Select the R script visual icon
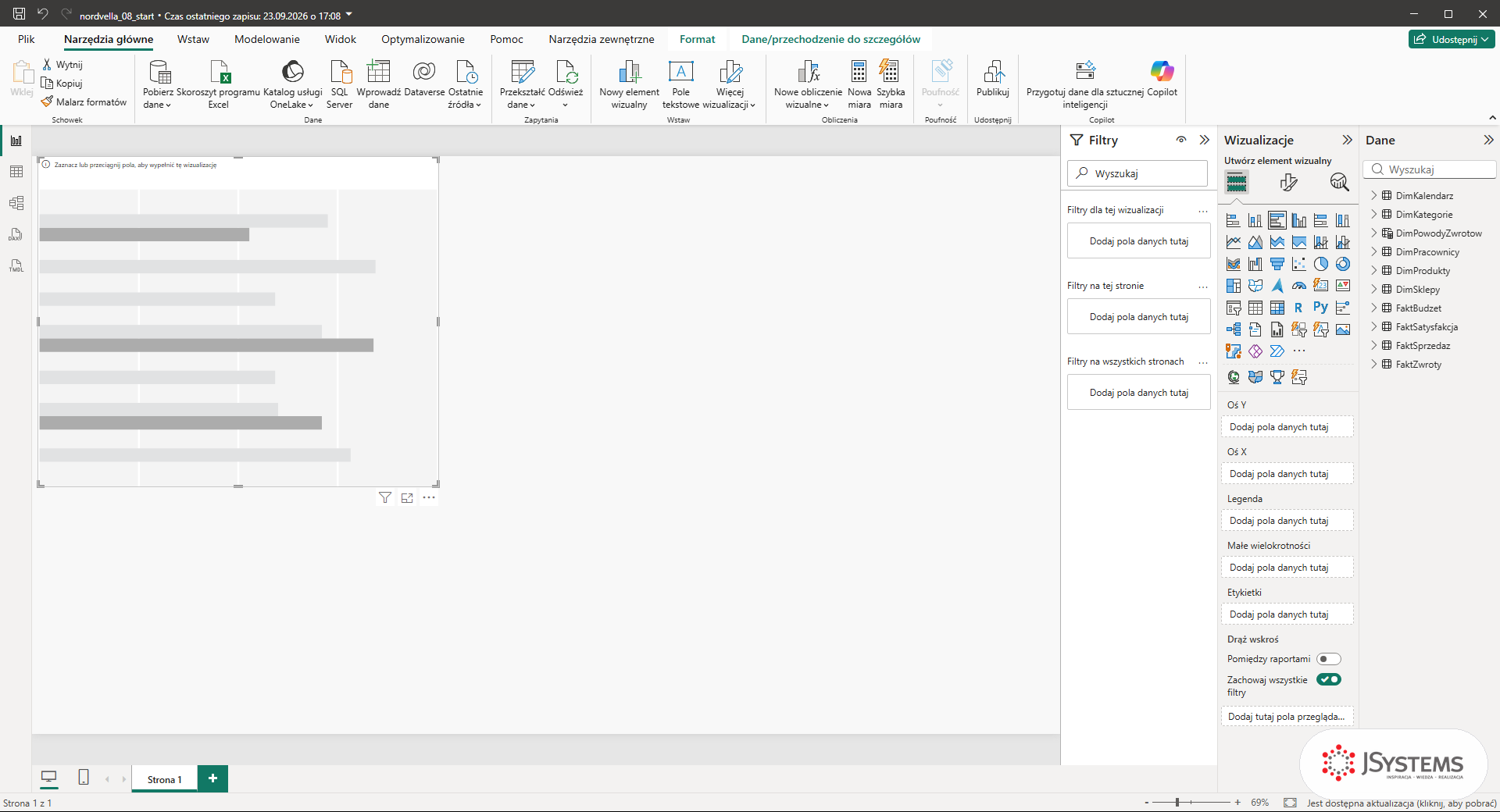The image size is (1500, 812). [x=1298, y=308]
